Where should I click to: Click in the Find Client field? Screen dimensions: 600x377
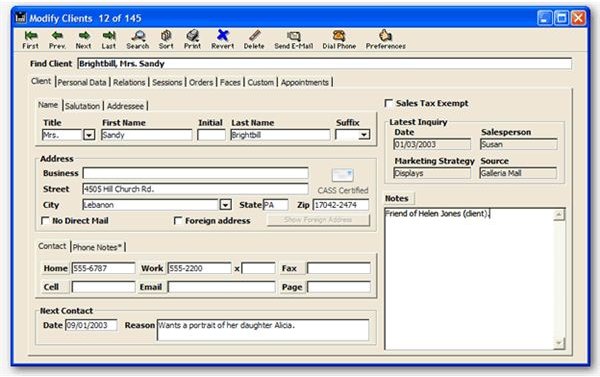(324, 64)
